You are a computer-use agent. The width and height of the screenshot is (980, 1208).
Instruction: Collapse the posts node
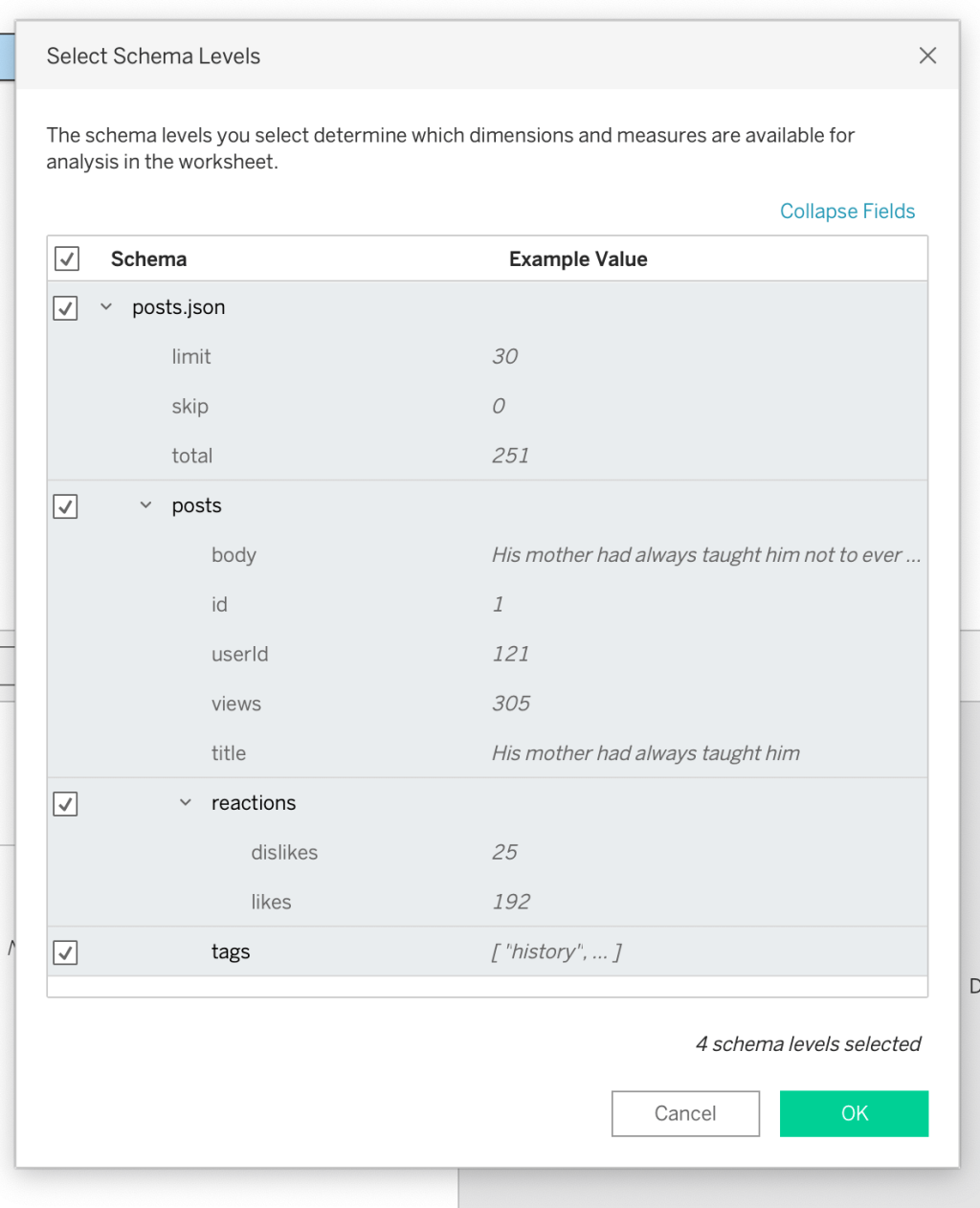[145, 505]
